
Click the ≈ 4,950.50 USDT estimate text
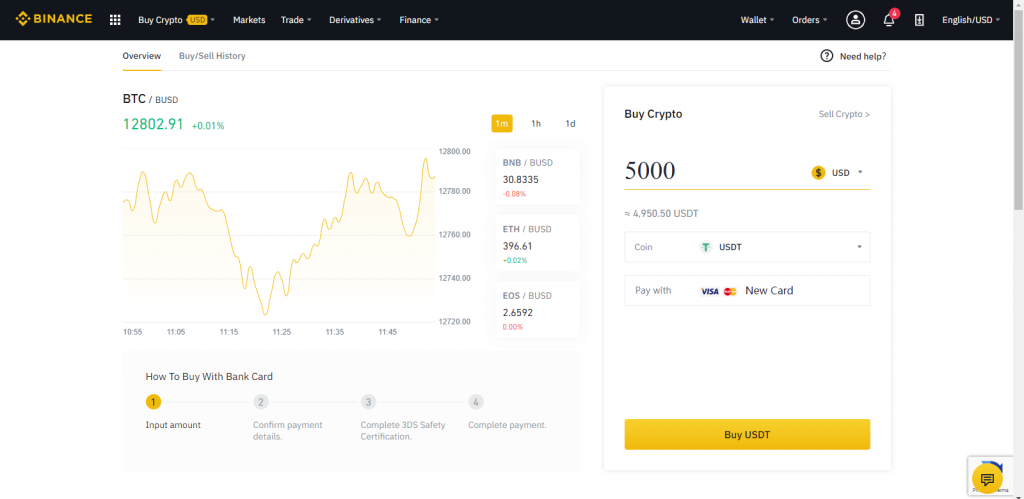point(662,214)
